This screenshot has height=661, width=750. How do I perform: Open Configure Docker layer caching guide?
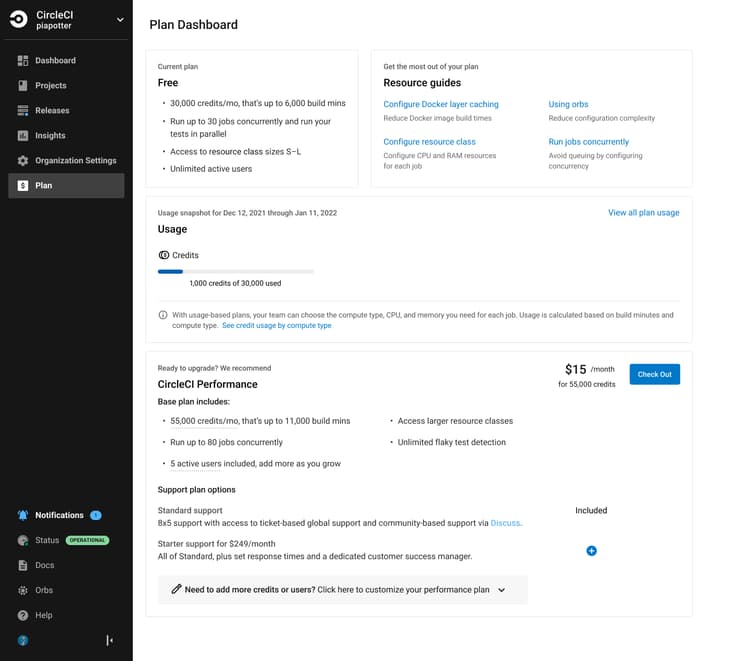pos(440,104)
